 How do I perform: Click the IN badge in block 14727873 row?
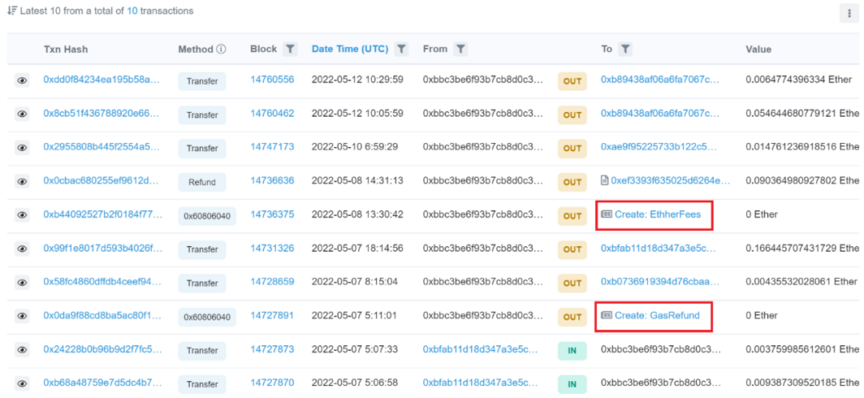click(x=572, y=351)
